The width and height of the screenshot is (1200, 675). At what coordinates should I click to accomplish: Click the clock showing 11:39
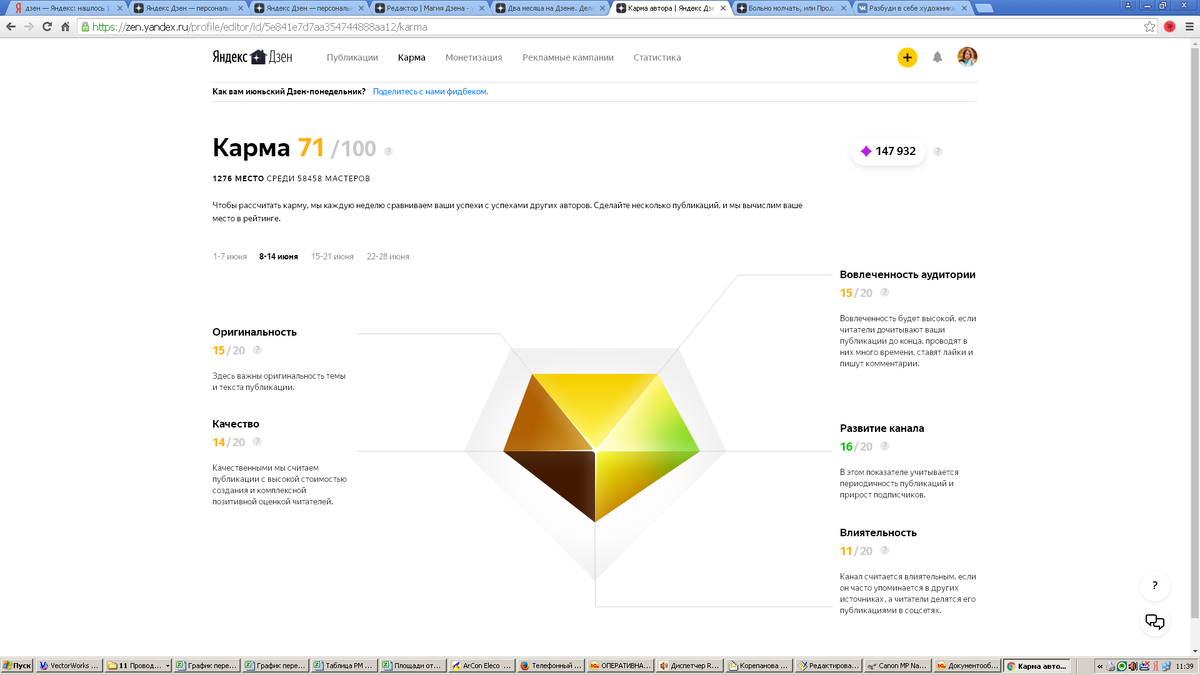[1185, 666]
